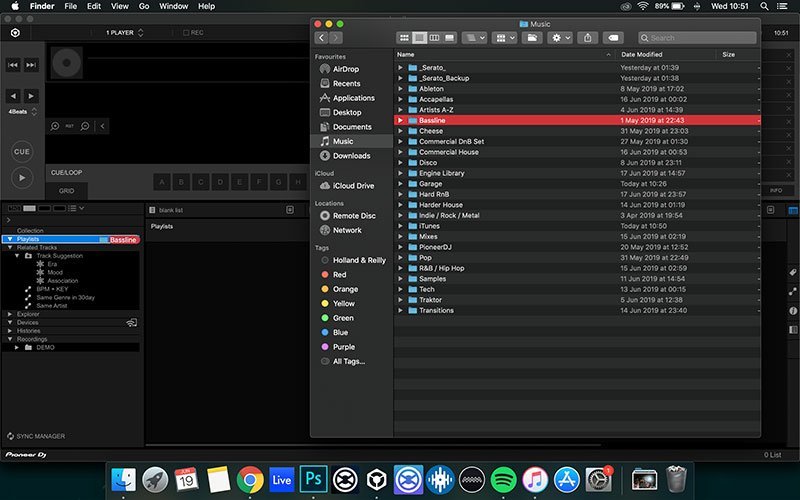Skip to the next track in the deck

click(x=32, y=65)
